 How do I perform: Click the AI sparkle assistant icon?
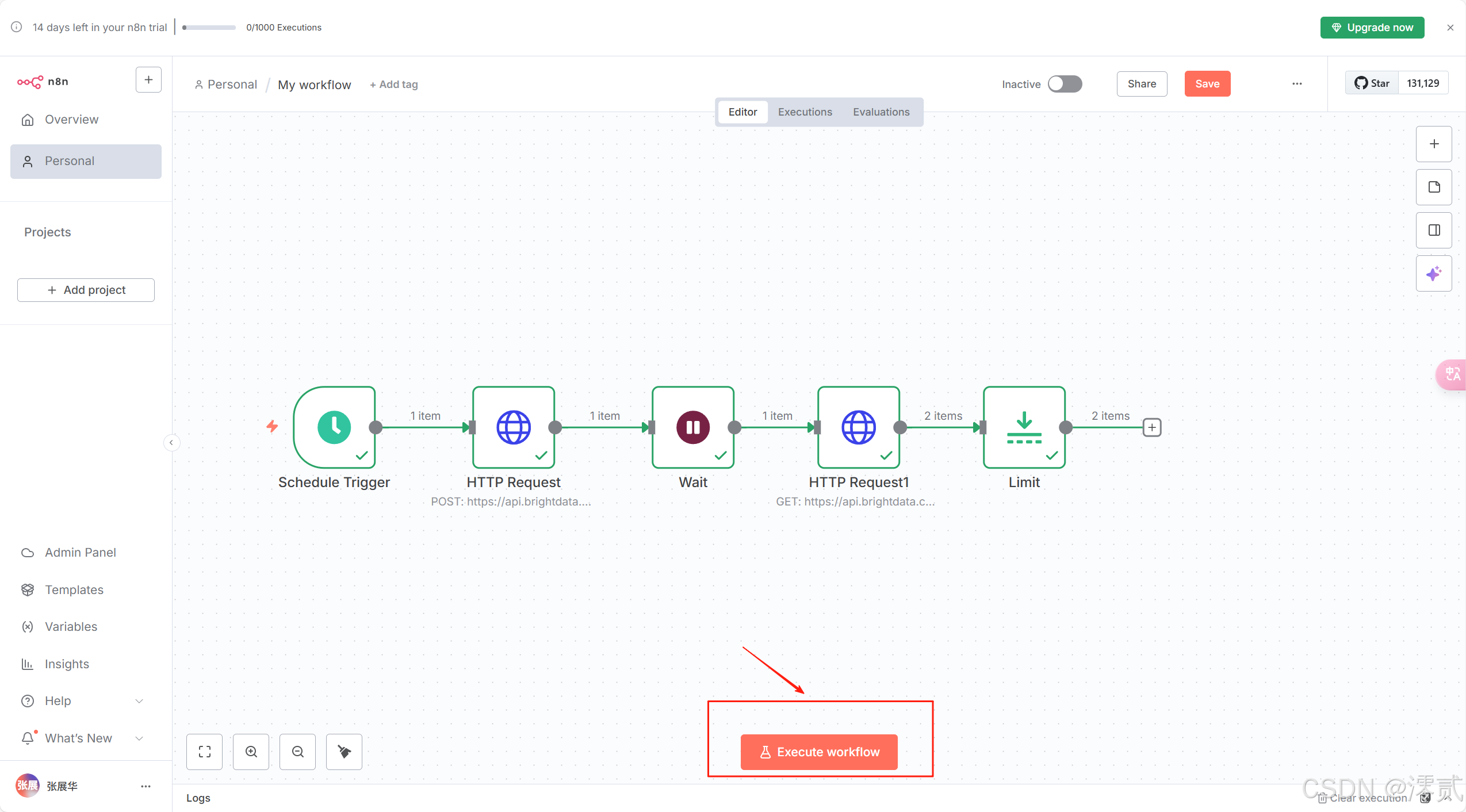pyautogui.click(x=1433, y=274)
